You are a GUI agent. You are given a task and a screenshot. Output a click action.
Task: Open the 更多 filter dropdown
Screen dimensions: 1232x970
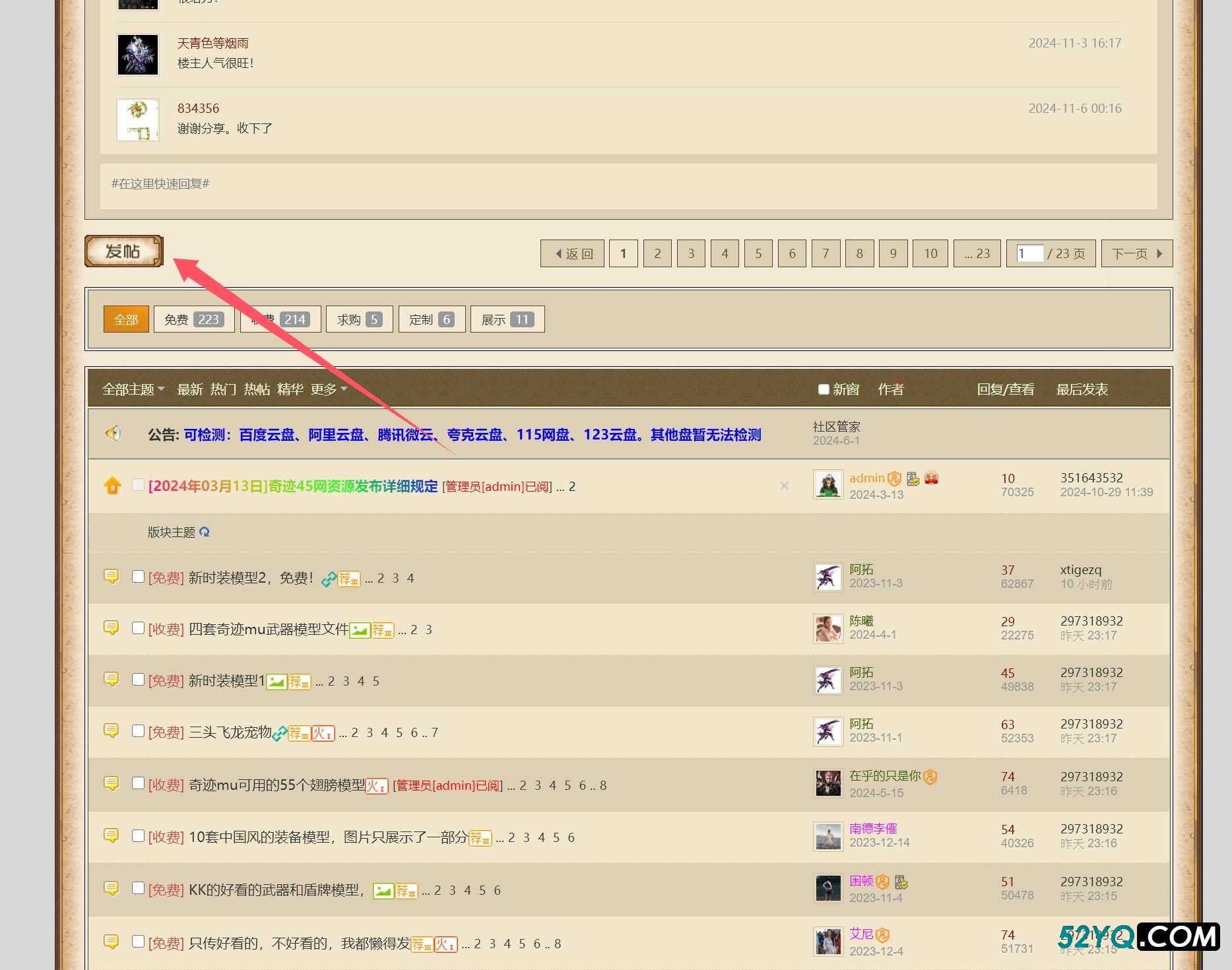328,389
